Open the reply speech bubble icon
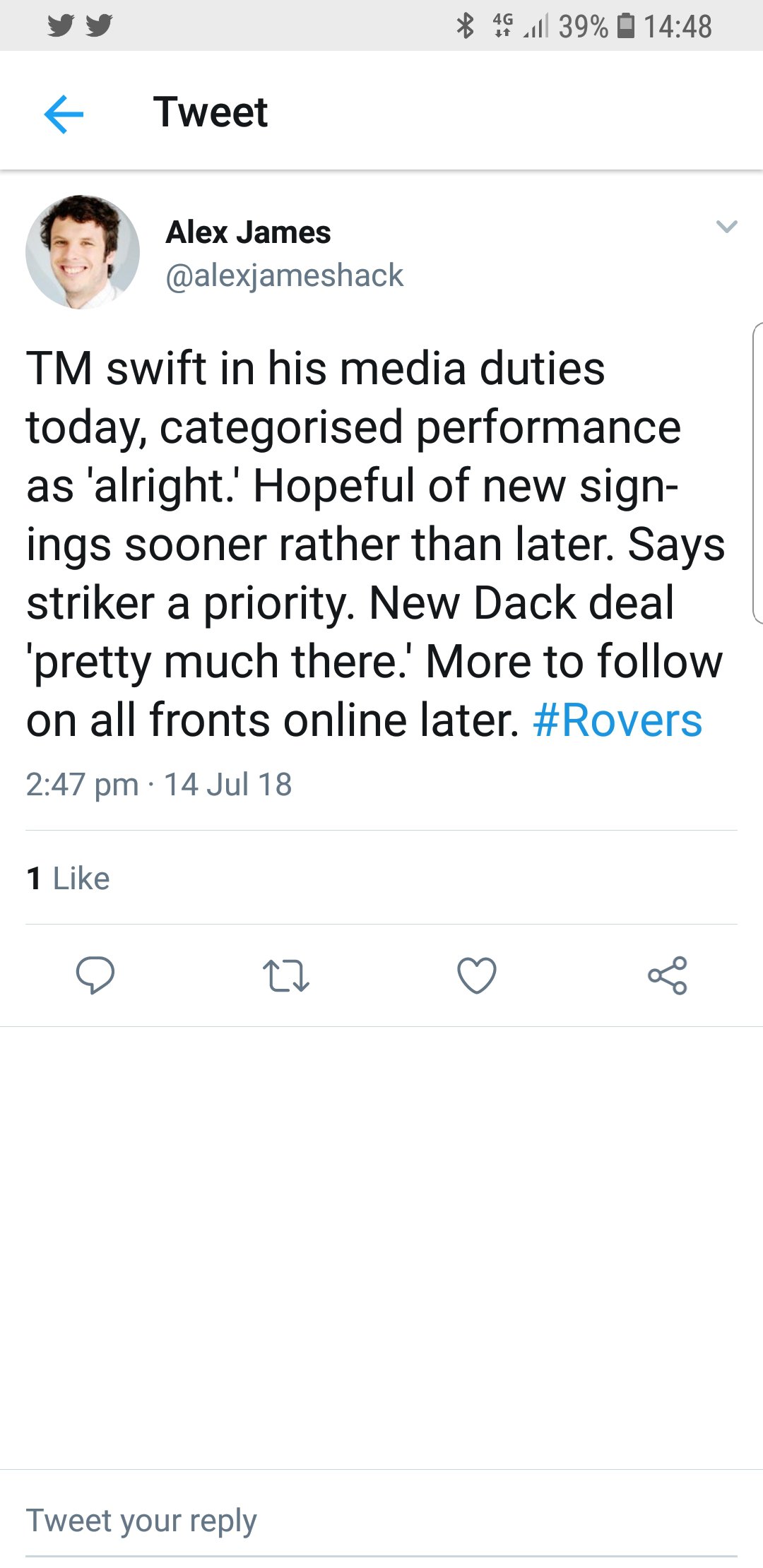The height and width of the screenshot is (1568, 763). pyautogui.click(x=95, y=975)
